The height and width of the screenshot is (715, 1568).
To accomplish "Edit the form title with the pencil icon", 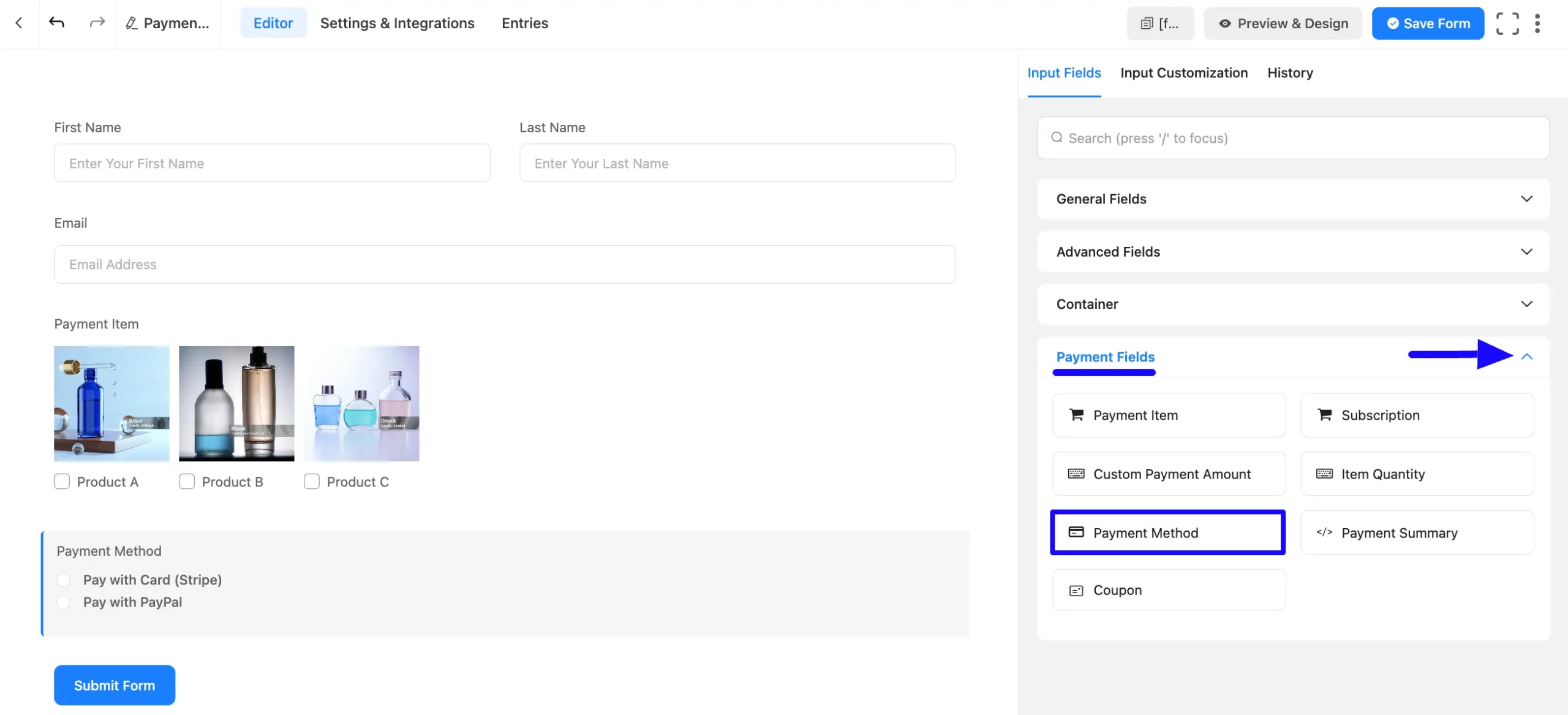I will 131,23.
